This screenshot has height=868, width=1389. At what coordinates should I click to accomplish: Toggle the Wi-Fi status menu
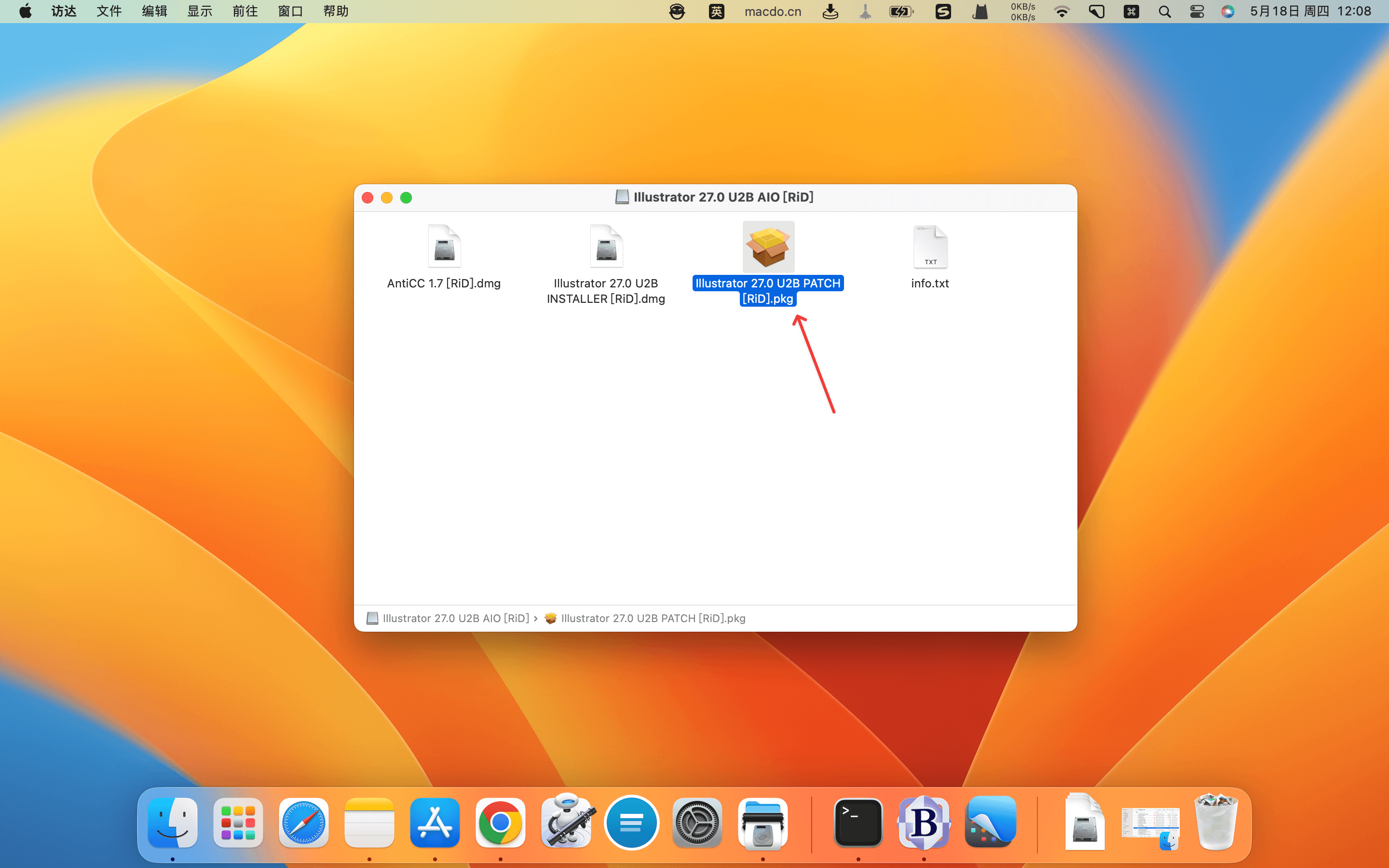[1062, 12]
